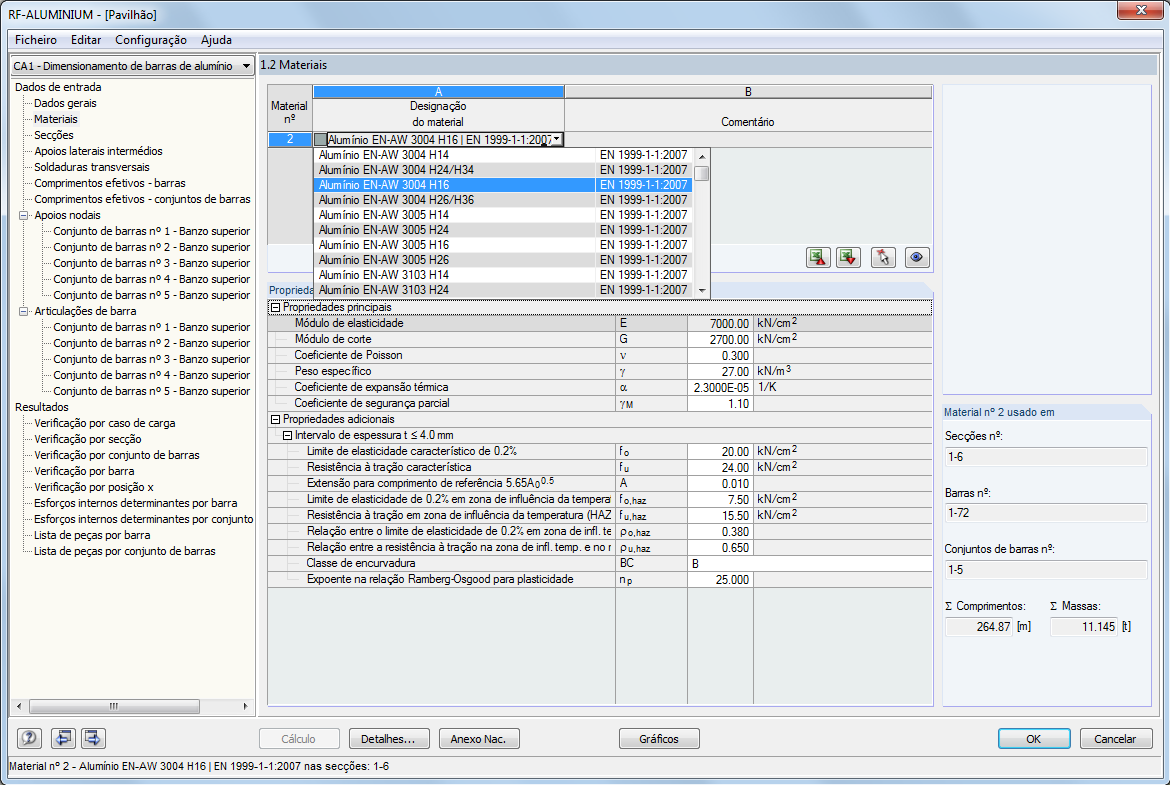This screenshot has width=1170, height=785.
Task: Select Alumínio EN-AW 3004 H14 from list
Action: 504,155
